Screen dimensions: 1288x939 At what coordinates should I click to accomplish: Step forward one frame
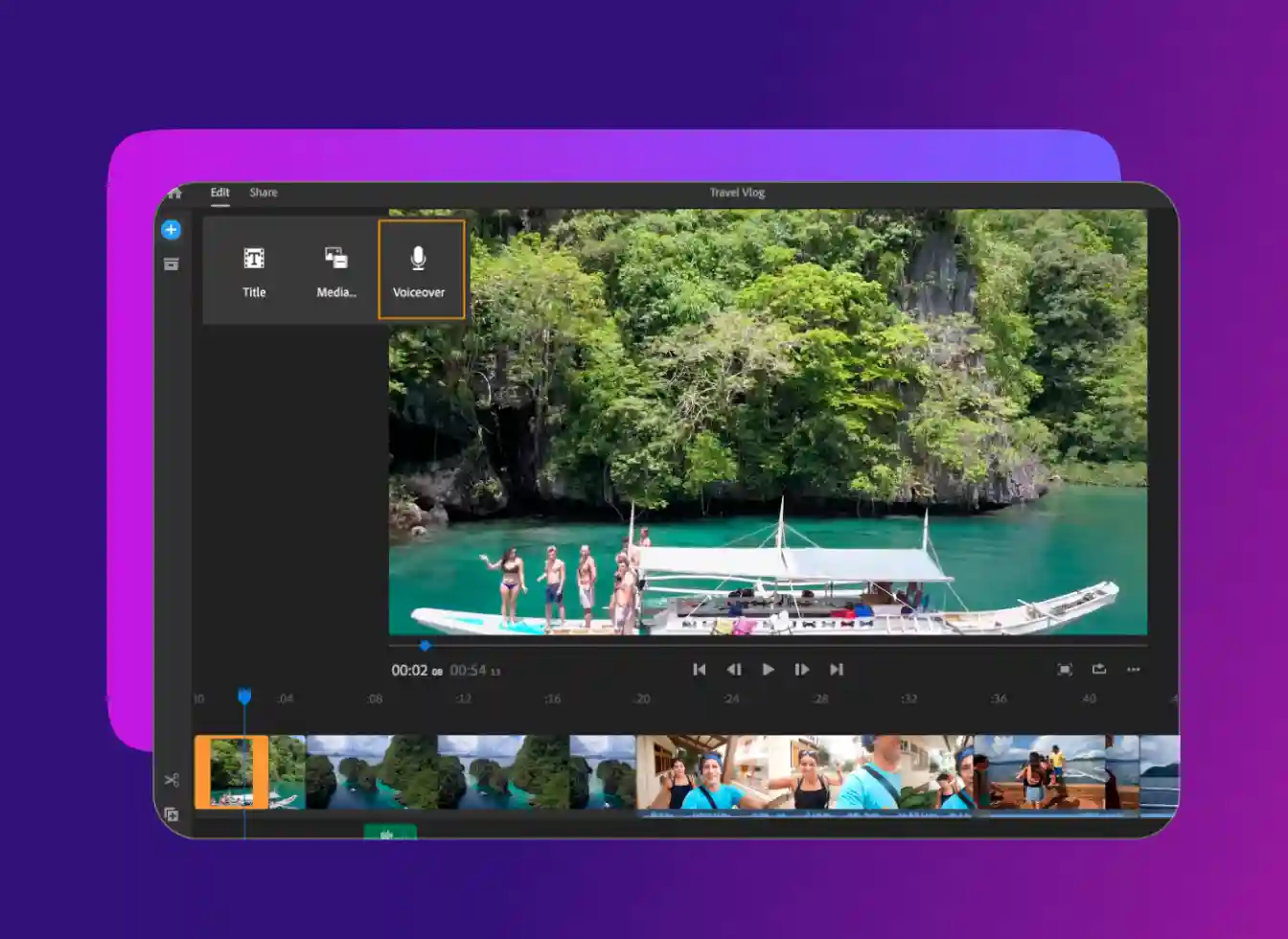802,670
